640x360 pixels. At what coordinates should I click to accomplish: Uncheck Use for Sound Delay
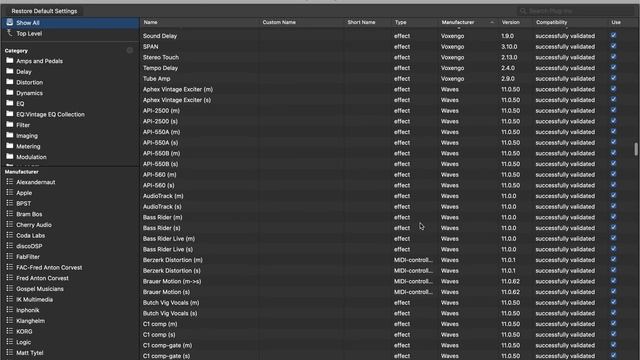pyautogui.click(x=613, y=36)
